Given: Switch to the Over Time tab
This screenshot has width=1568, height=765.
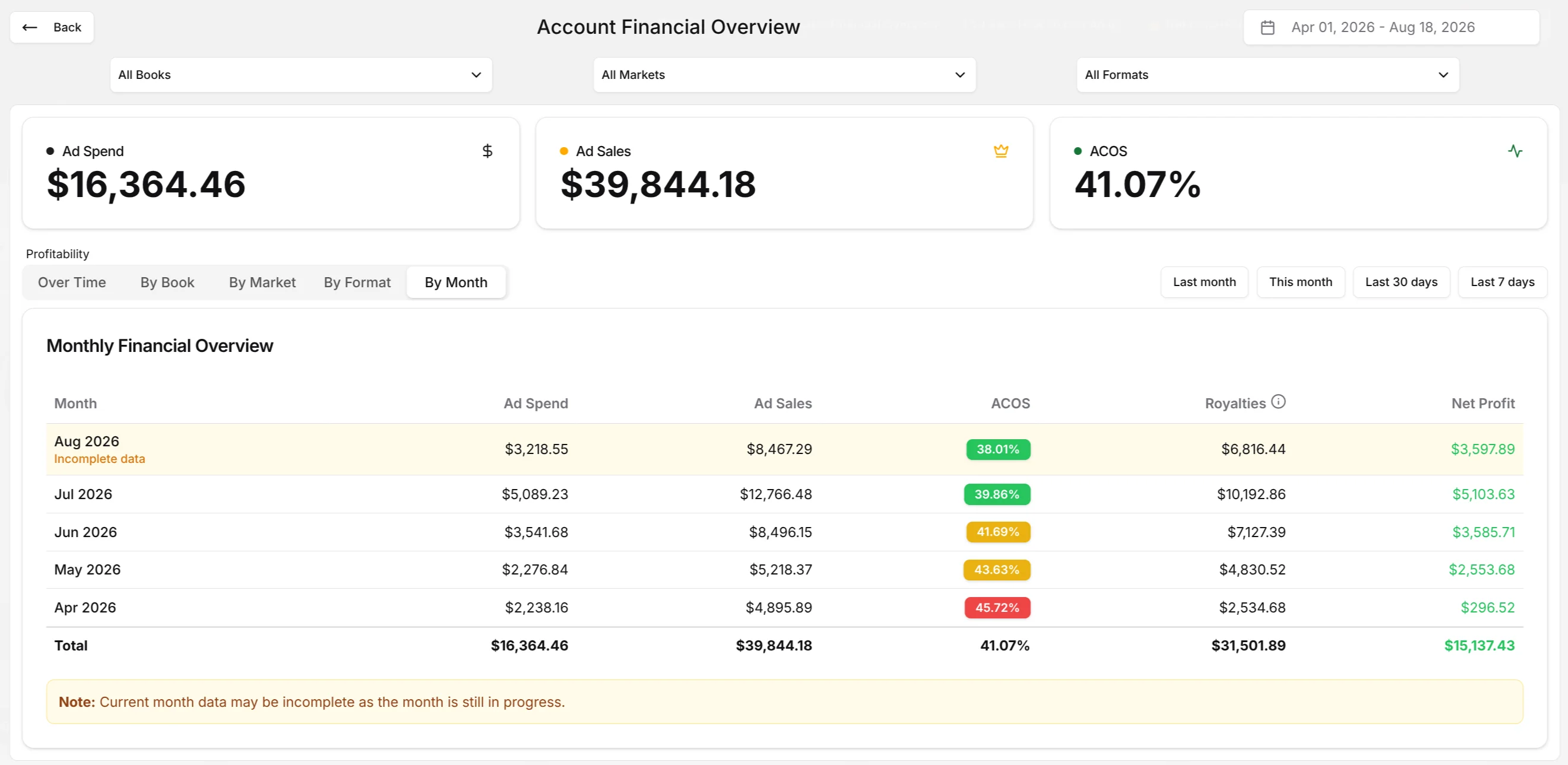Looking at the screenshot, I should click(72, 282).
